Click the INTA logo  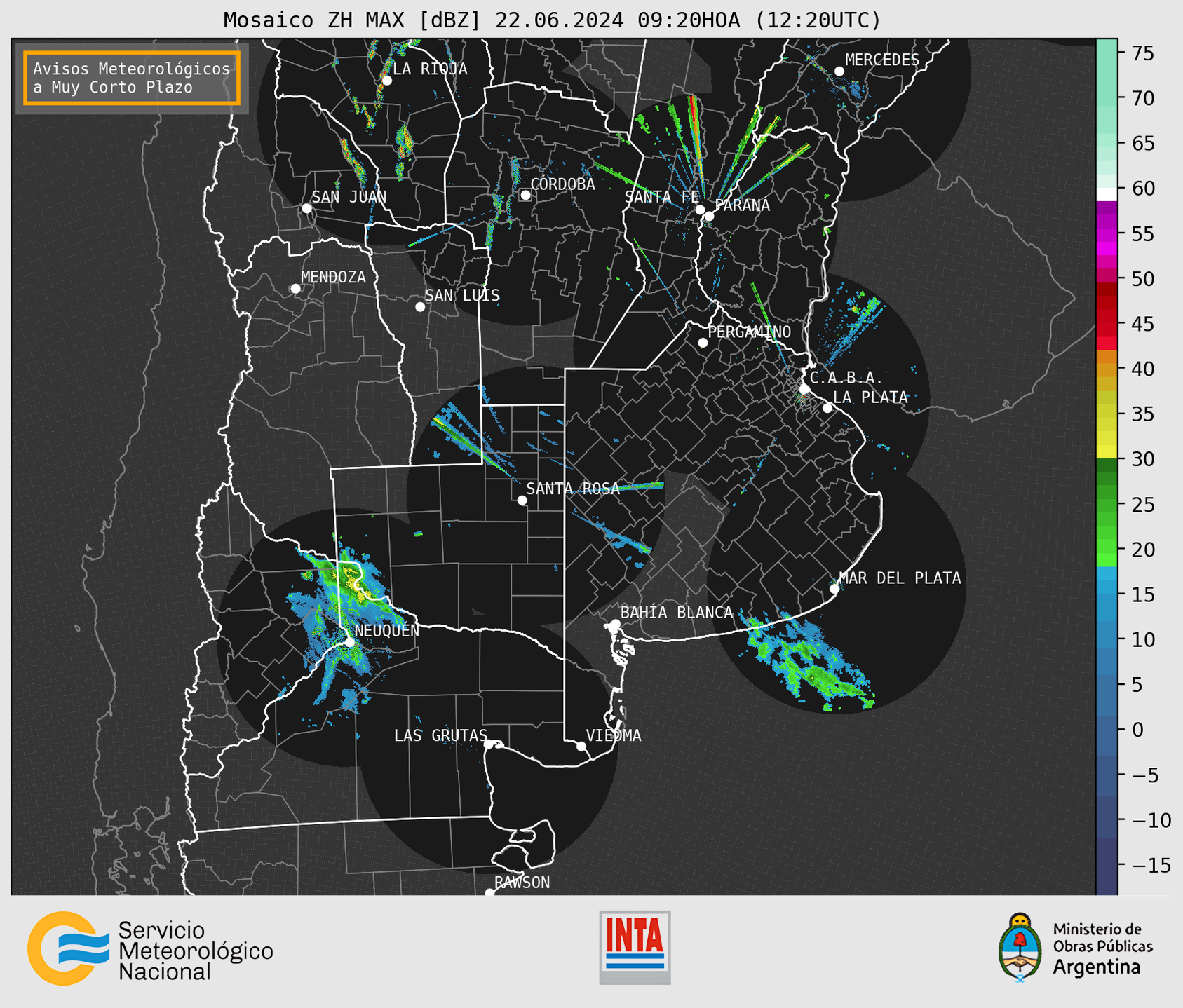click(635, 947)
